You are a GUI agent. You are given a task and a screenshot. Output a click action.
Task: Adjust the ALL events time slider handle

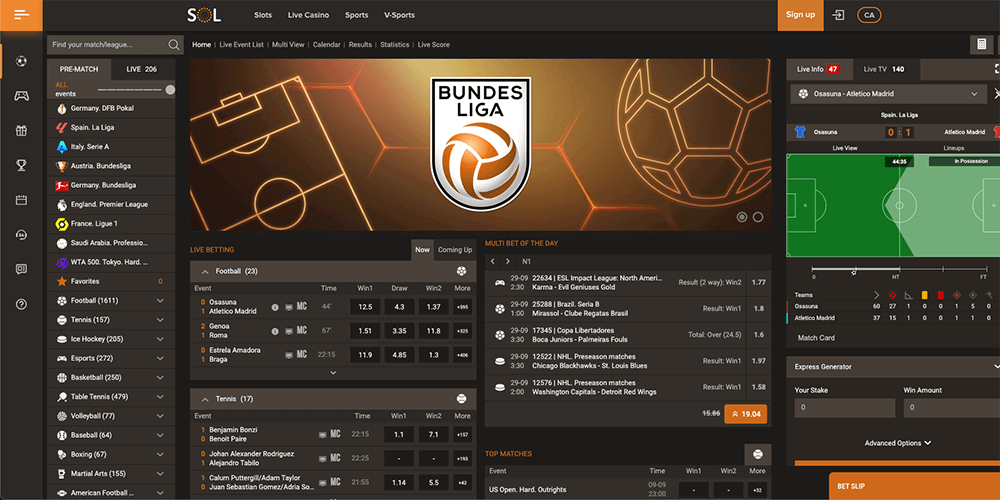coord(170,90)
